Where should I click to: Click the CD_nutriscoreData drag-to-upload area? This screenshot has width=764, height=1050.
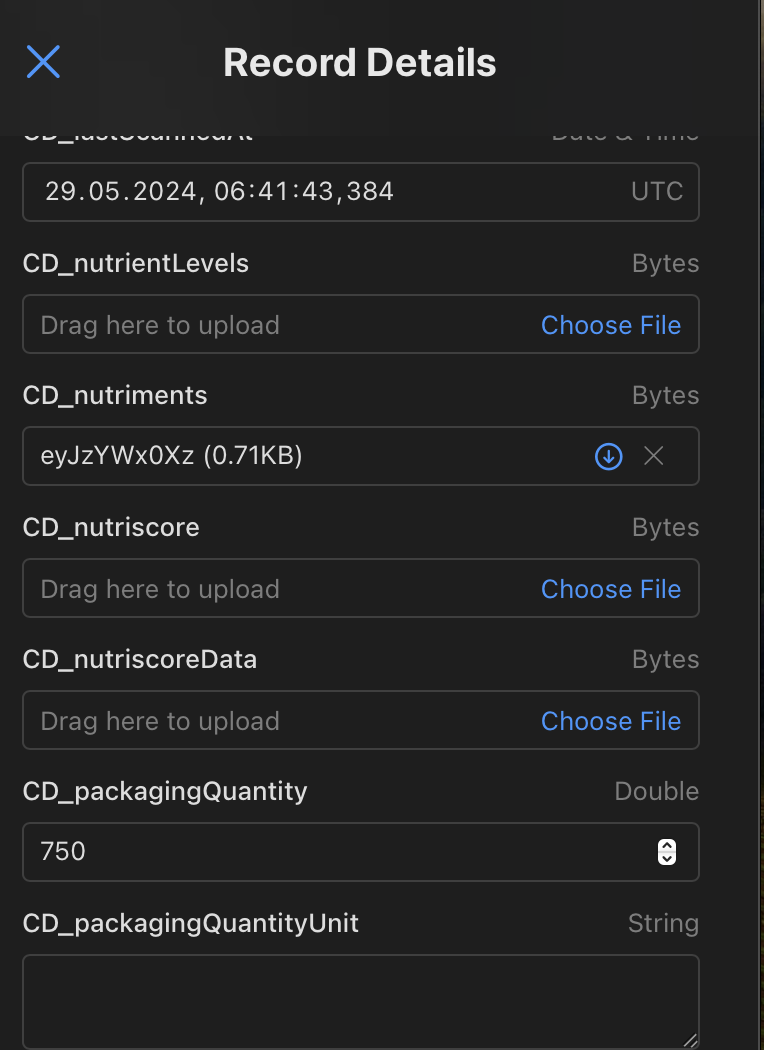click(160, 721)
